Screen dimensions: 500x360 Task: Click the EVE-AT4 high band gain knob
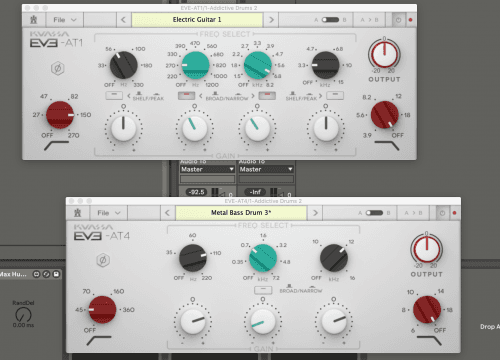pyautogui.click(x=334, y=322)
